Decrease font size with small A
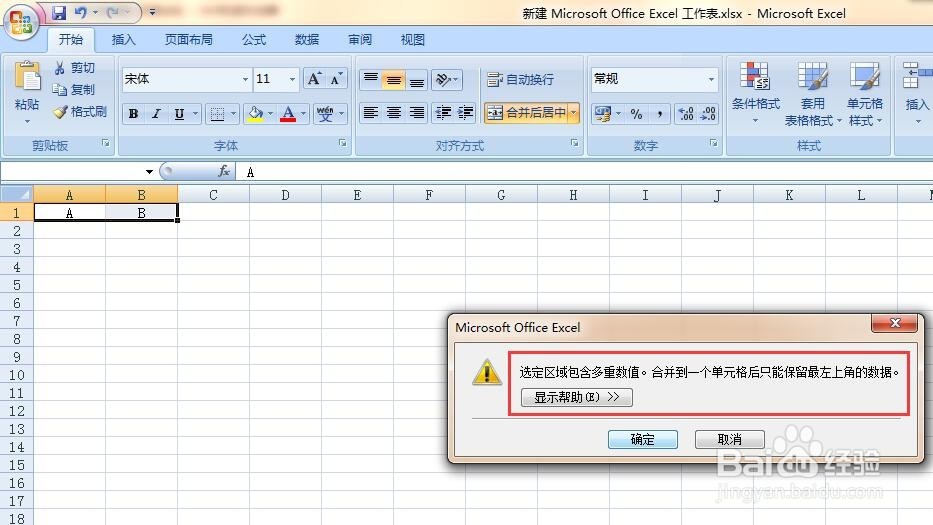Screen dimensions: 933x525 [336, 79]
